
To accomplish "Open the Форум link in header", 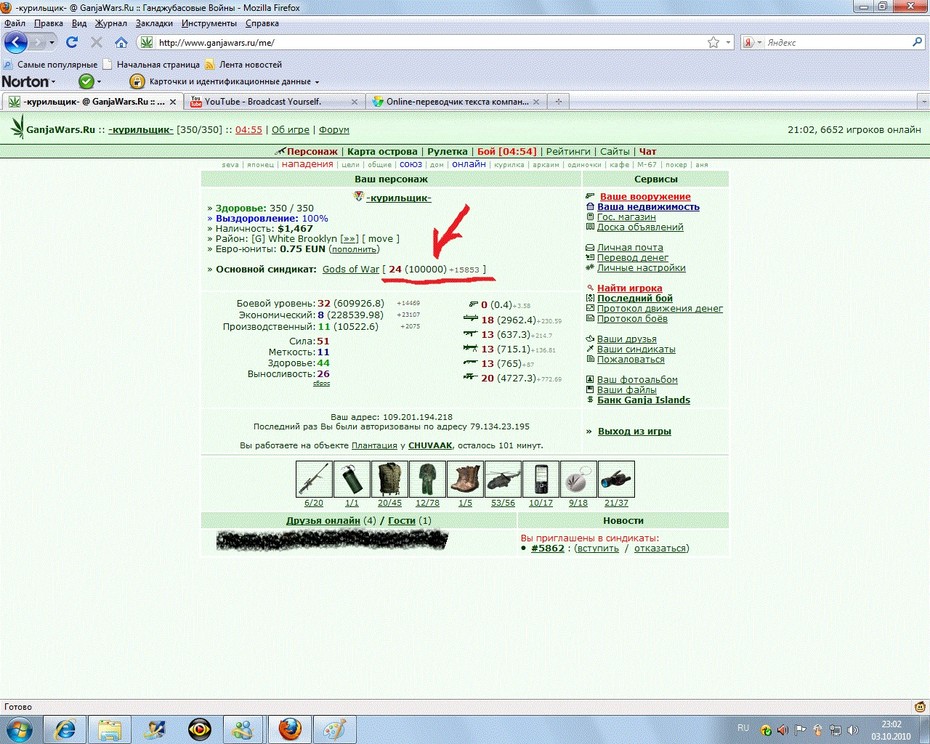I will (x=334, y=130).
